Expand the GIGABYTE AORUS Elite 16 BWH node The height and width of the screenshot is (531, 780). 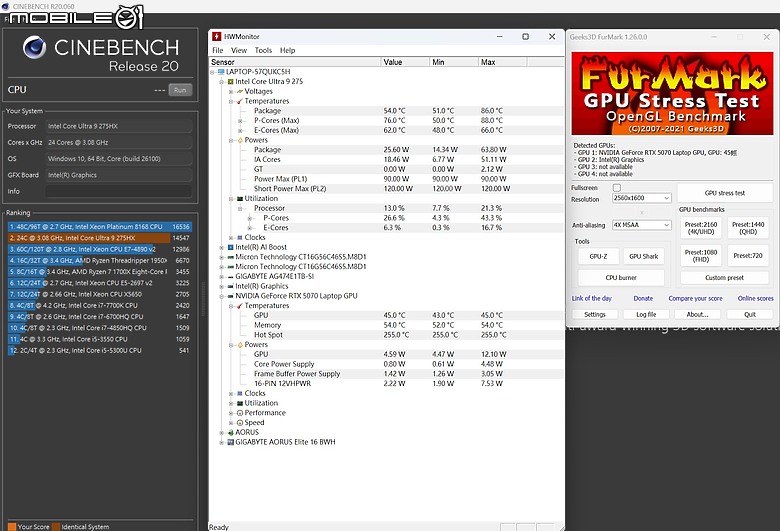coord(222,442)
